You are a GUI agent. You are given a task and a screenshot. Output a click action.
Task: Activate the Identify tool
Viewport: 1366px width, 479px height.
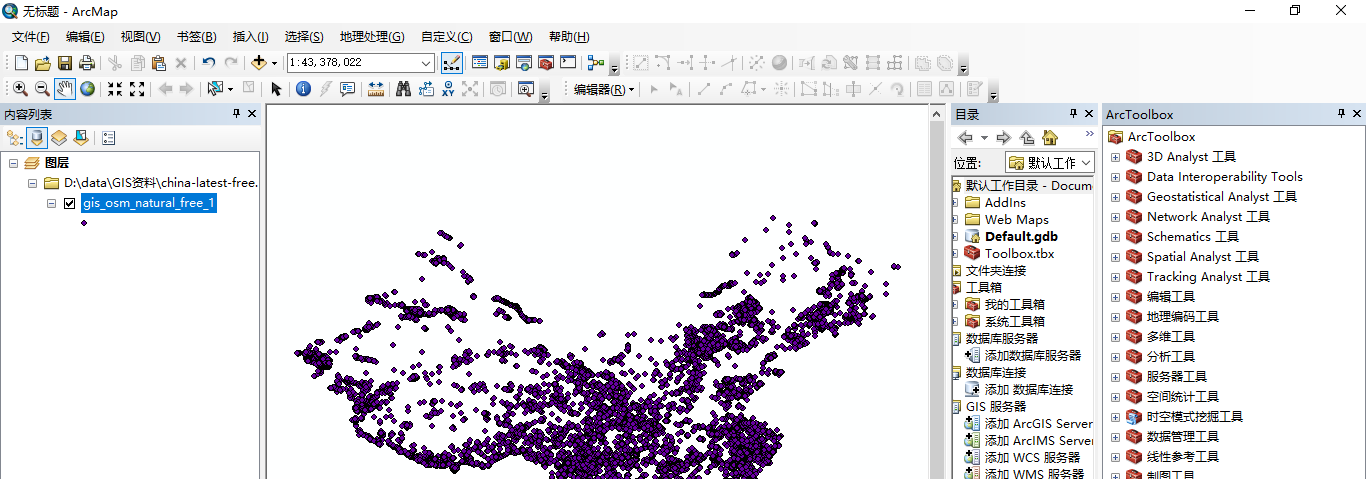coord(303,89)
